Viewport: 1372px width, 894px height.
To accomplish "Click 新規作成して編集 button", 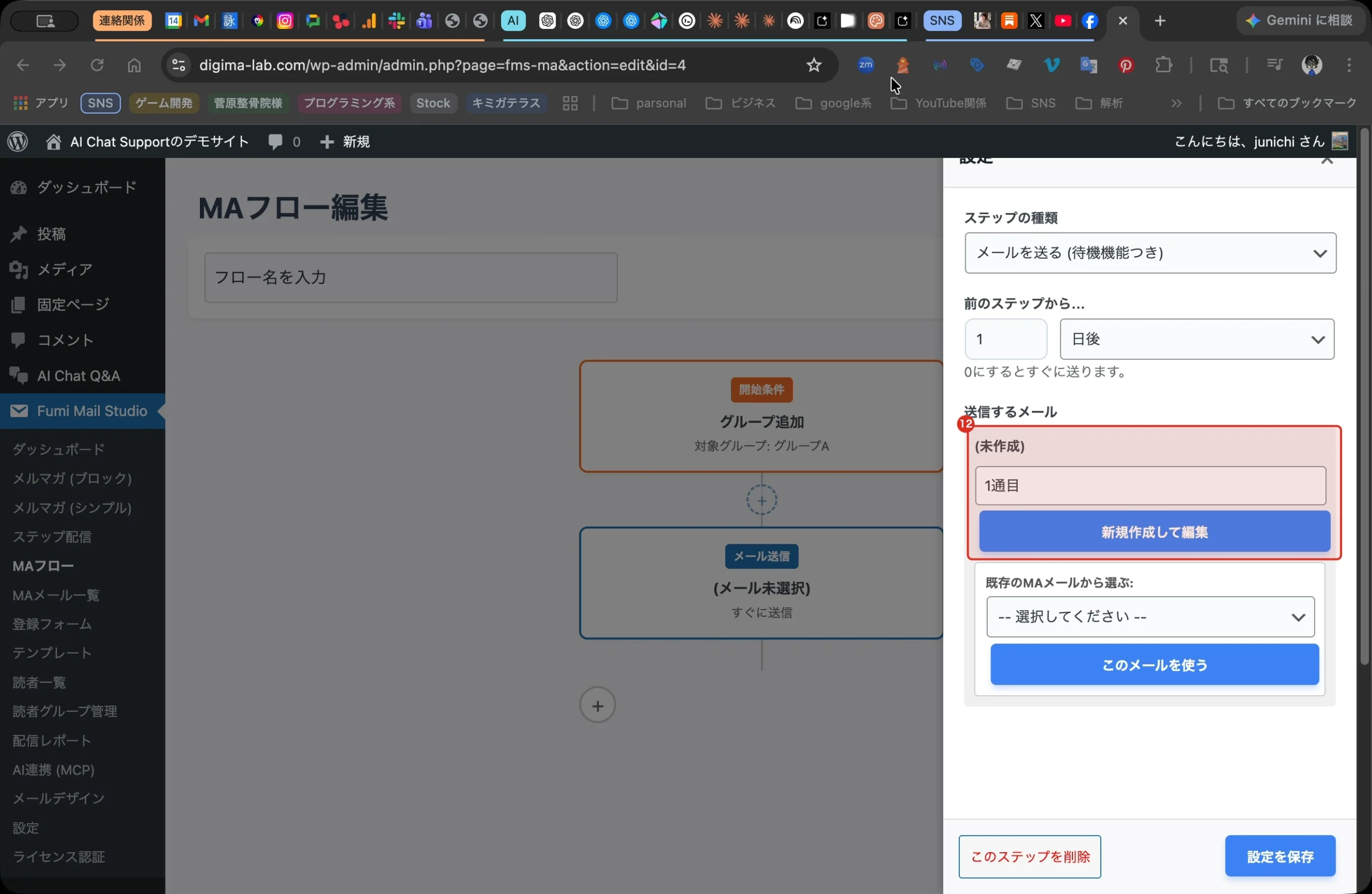I will coord(1154,532).
